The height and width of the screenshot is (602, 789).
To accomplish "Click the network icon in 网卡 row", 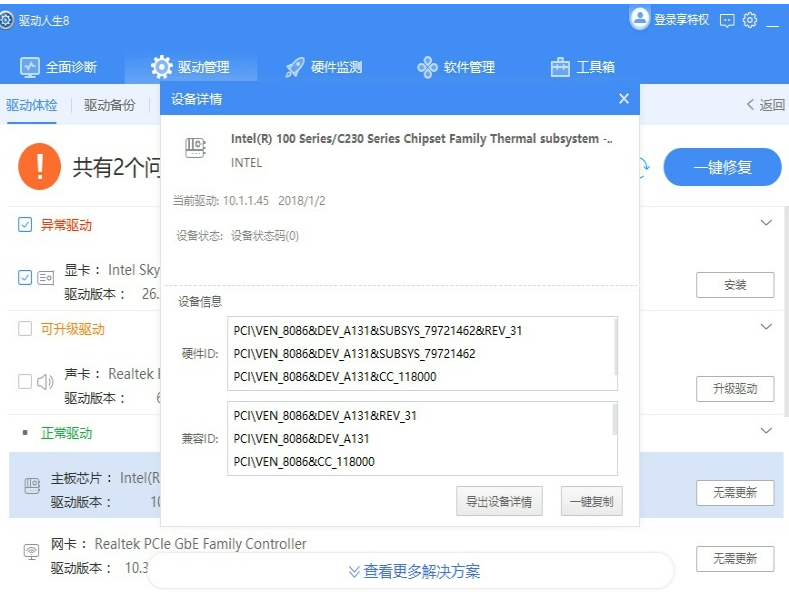I will point(32,552).
